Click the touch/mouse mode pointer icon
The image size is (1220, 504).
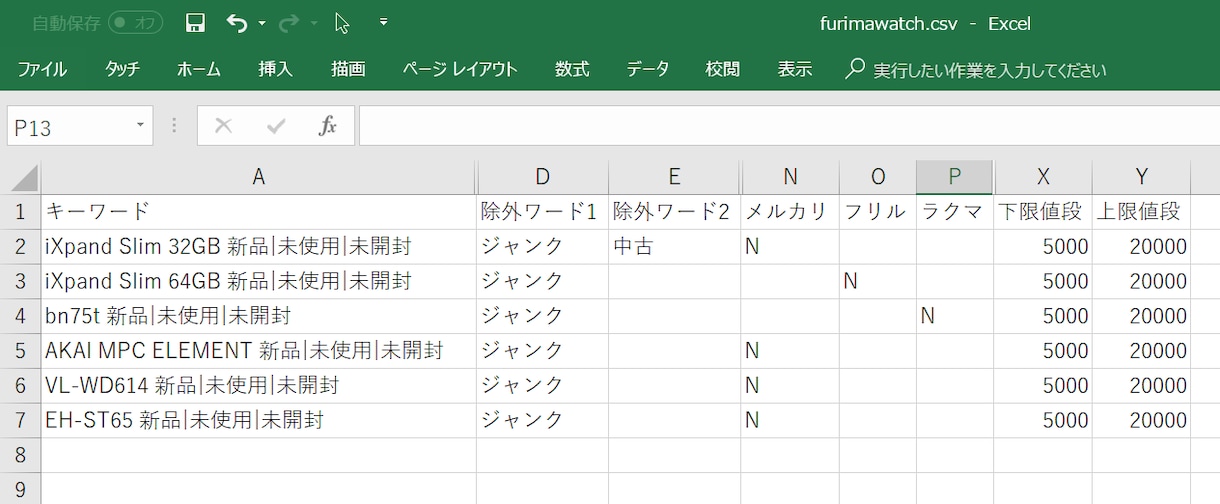pyautogui.click(x=342, y=23)
